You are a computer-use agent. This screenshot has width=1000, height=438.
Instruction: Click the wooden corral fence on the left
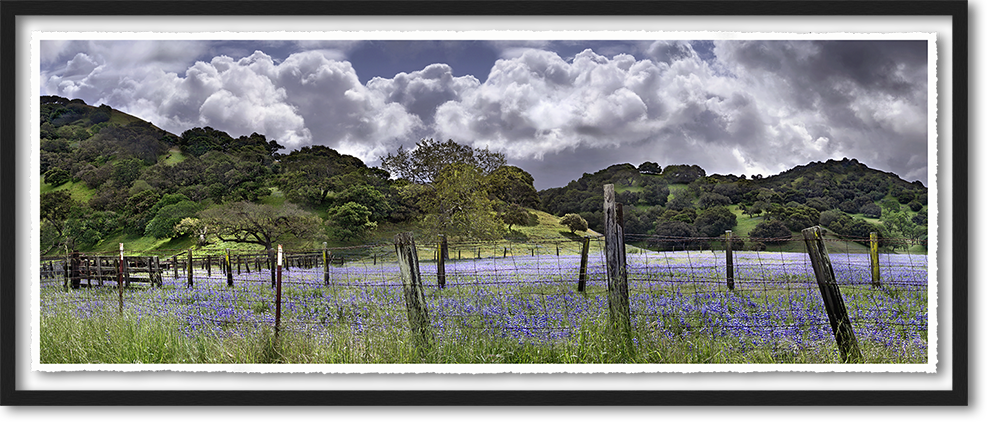click(x=110, y=270)
